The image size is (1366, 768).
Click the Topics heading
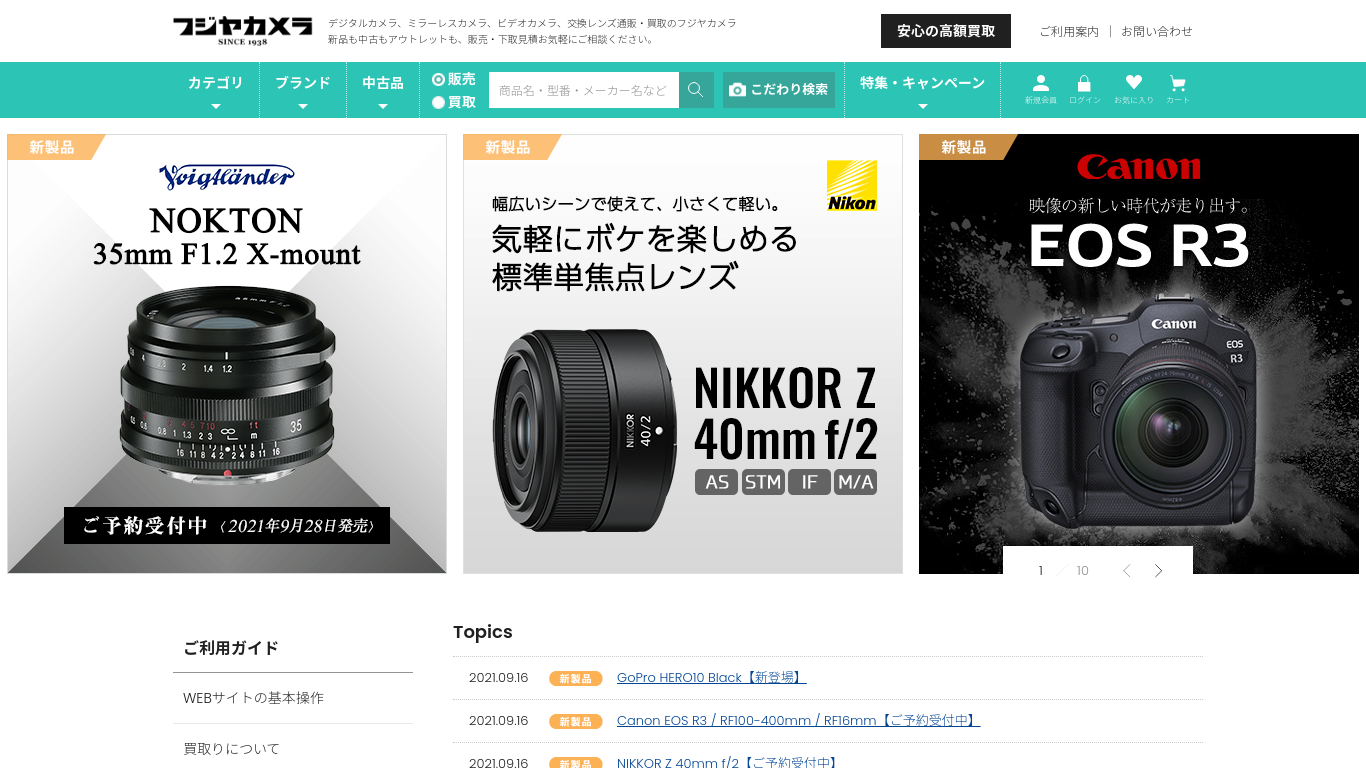pyautogui.click(x=483, y=632)
